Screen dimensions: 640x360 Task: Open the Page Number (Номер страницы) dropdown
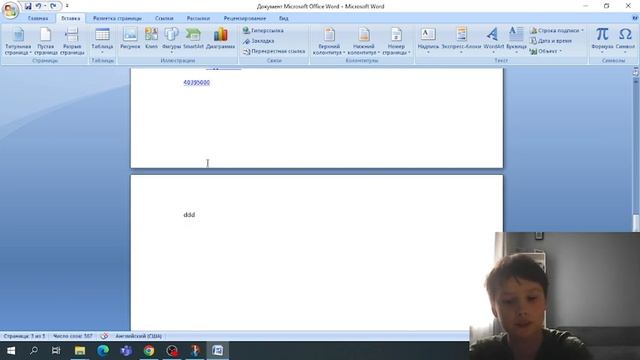(396, 41)
